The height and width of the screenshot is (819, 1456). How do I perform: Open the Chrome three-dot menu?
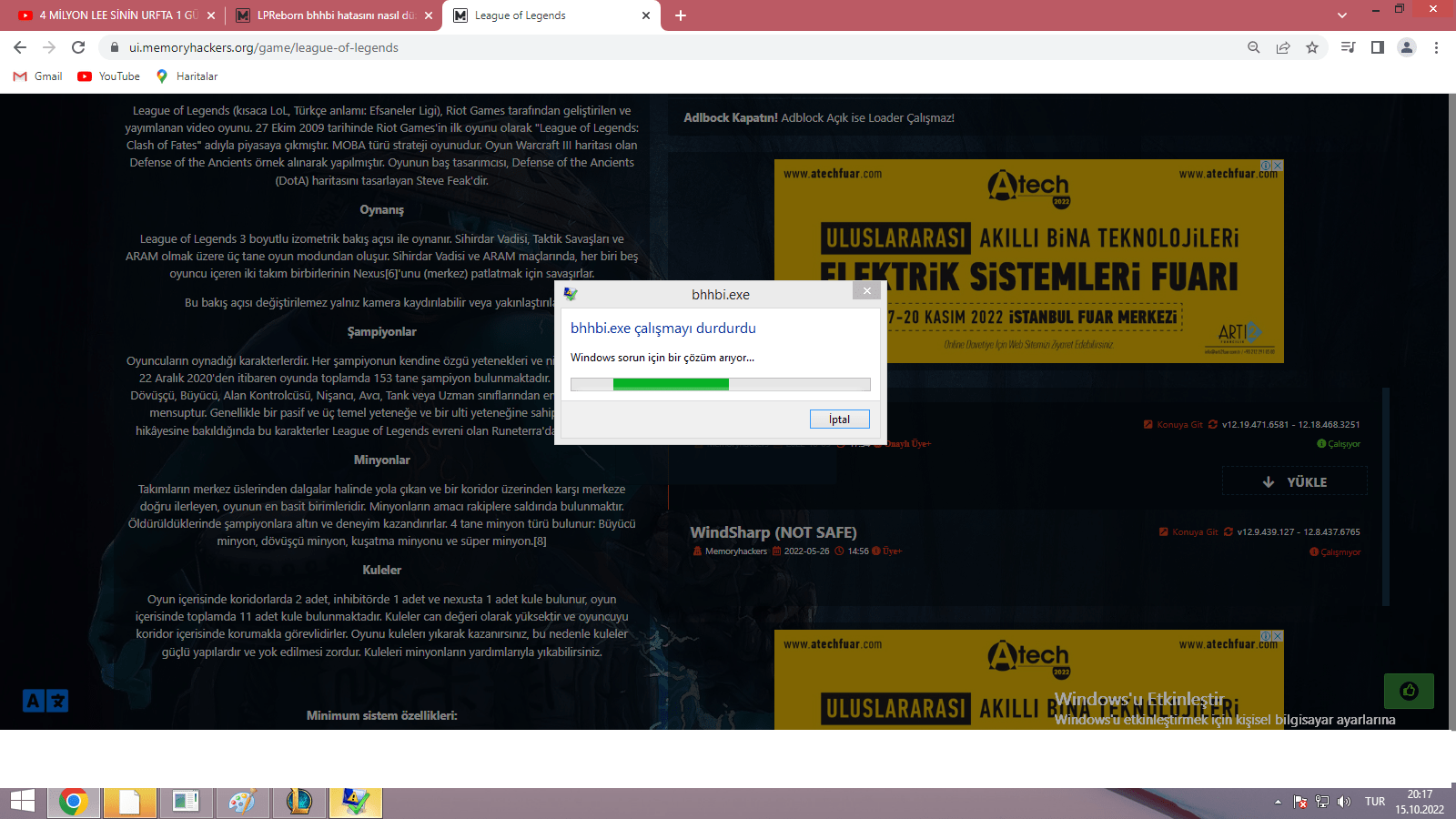(1436, 47)
